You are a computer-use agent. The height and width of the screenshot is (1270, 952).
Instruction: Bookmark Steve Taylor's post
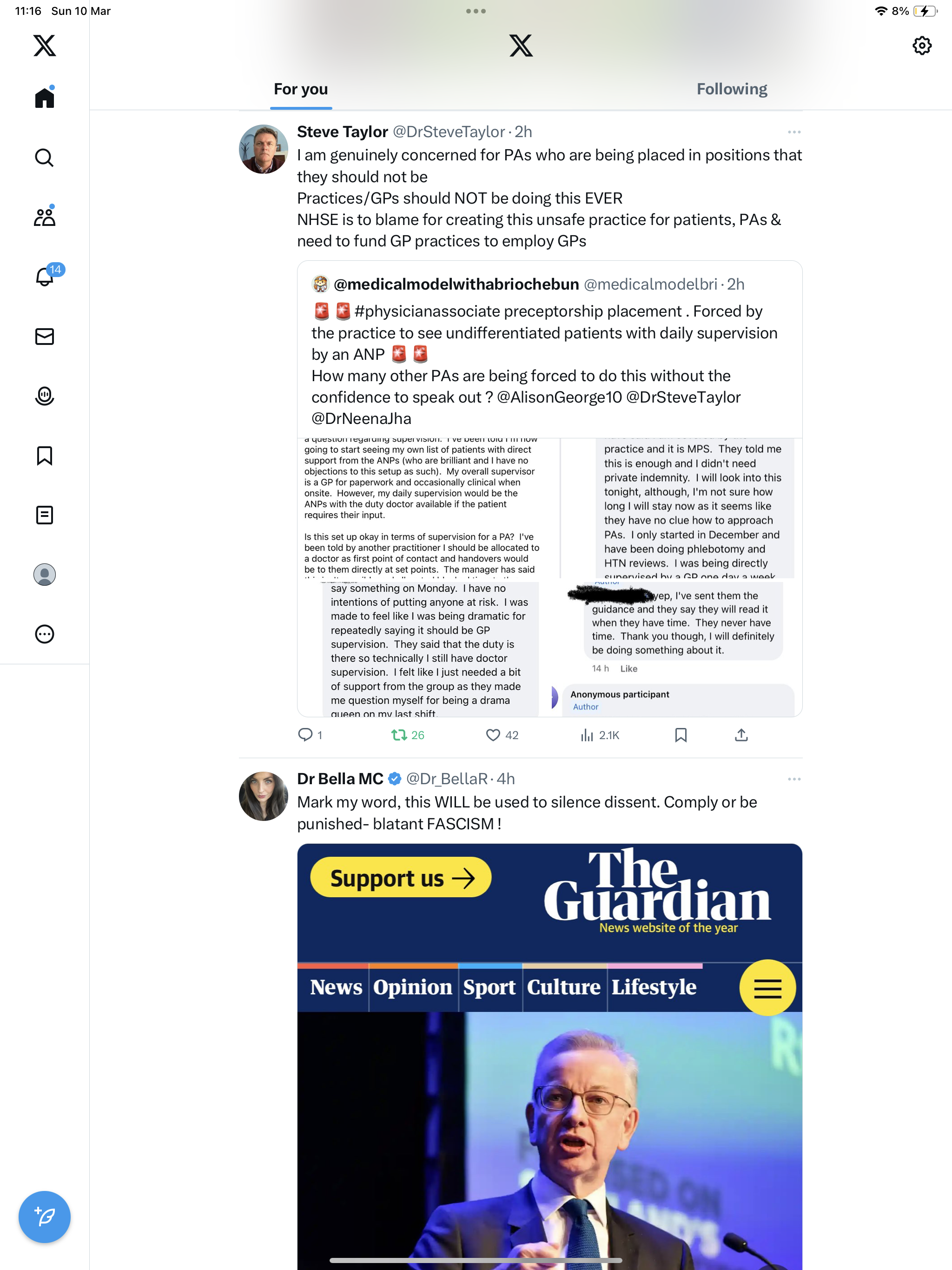(x=681, y=735)
